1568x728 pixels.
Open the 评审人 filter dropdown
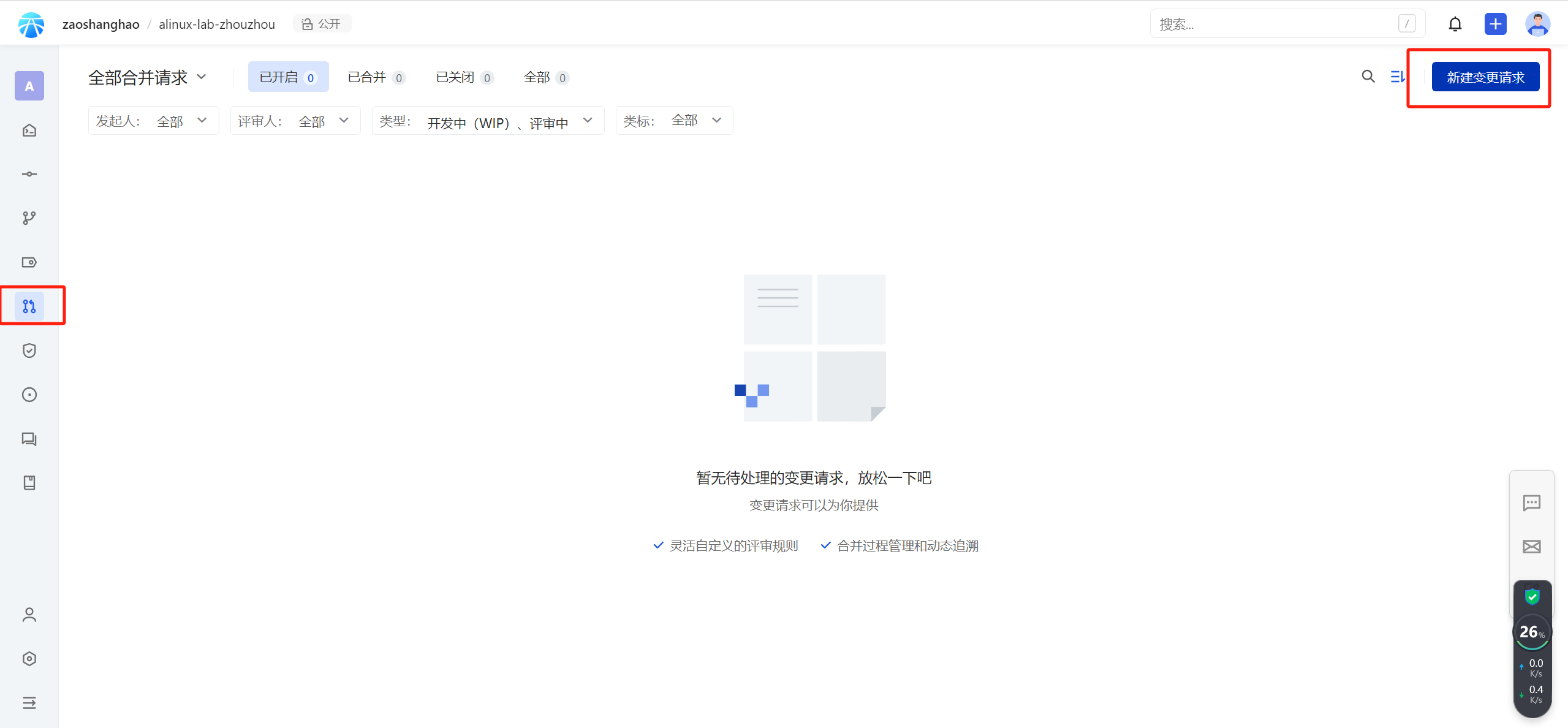[x=295, y=121]
